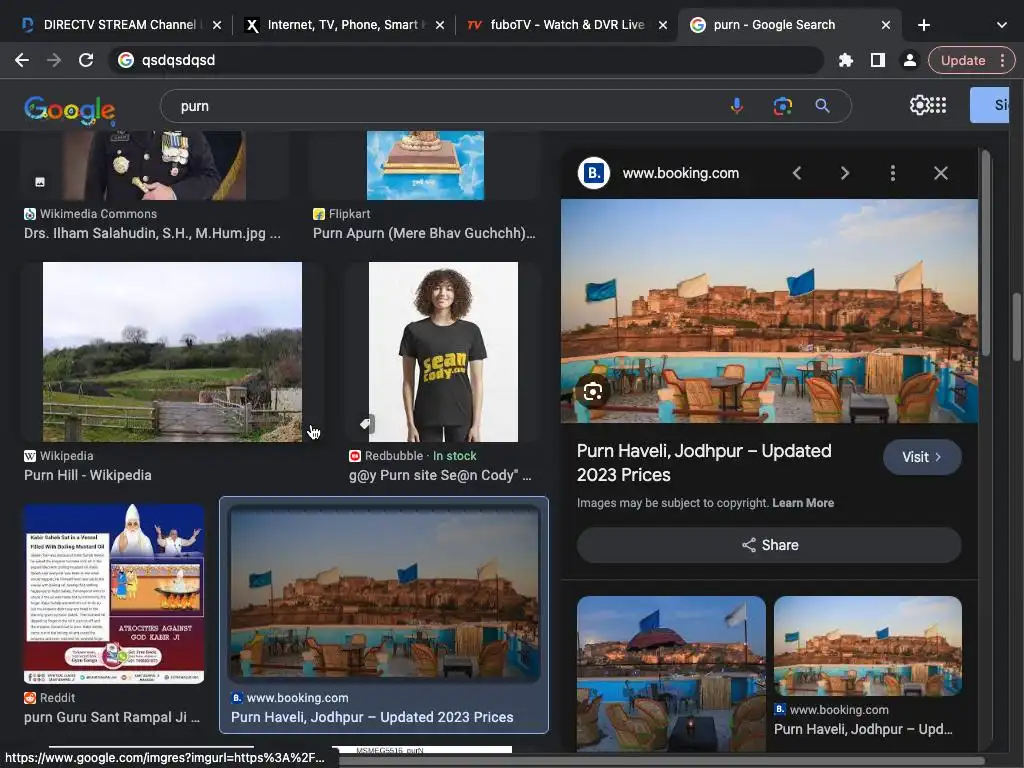Open the Chrome extensions puzzle icon
This screenshot has height=768, width=1024.
coord(846,60)
